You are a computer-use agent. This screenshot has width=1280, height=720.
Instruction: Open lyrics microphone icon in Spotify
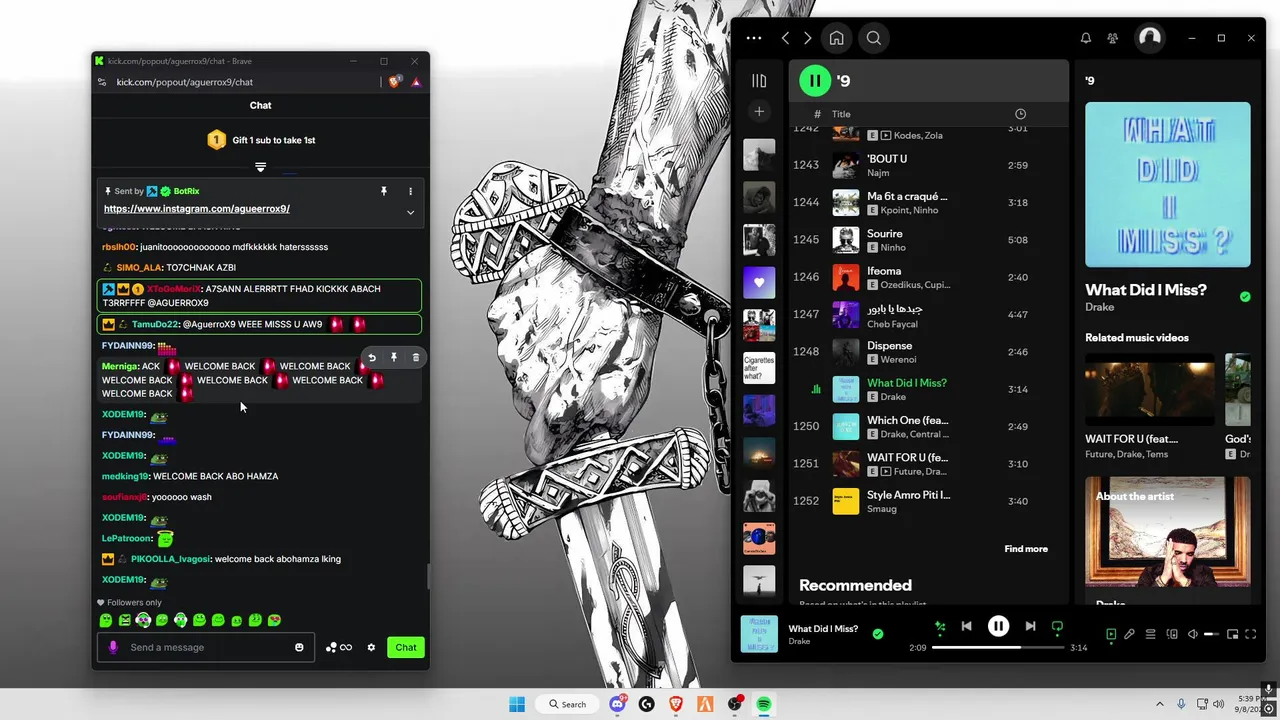tap(1129, 634)
